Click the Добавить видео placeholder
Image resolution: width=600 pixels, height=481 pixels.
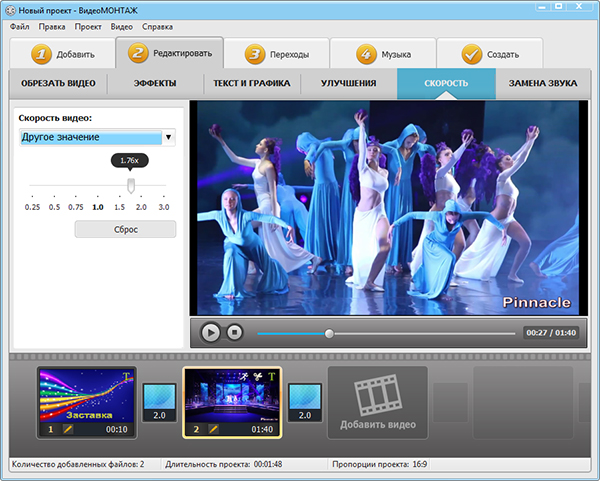tap(378, 403)
